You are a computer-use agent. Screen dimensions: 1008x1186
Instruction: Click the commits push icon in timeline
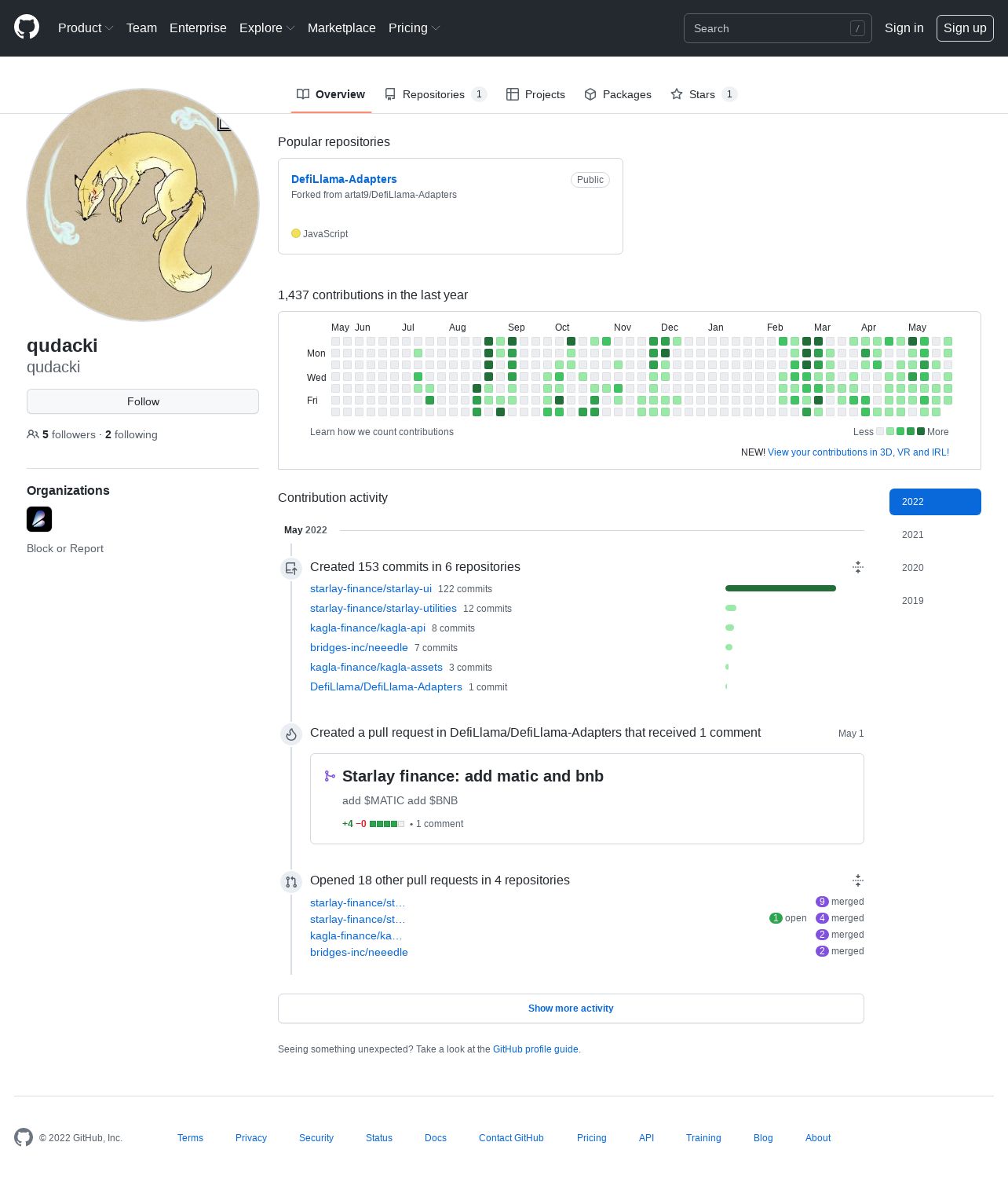[291, 568]
